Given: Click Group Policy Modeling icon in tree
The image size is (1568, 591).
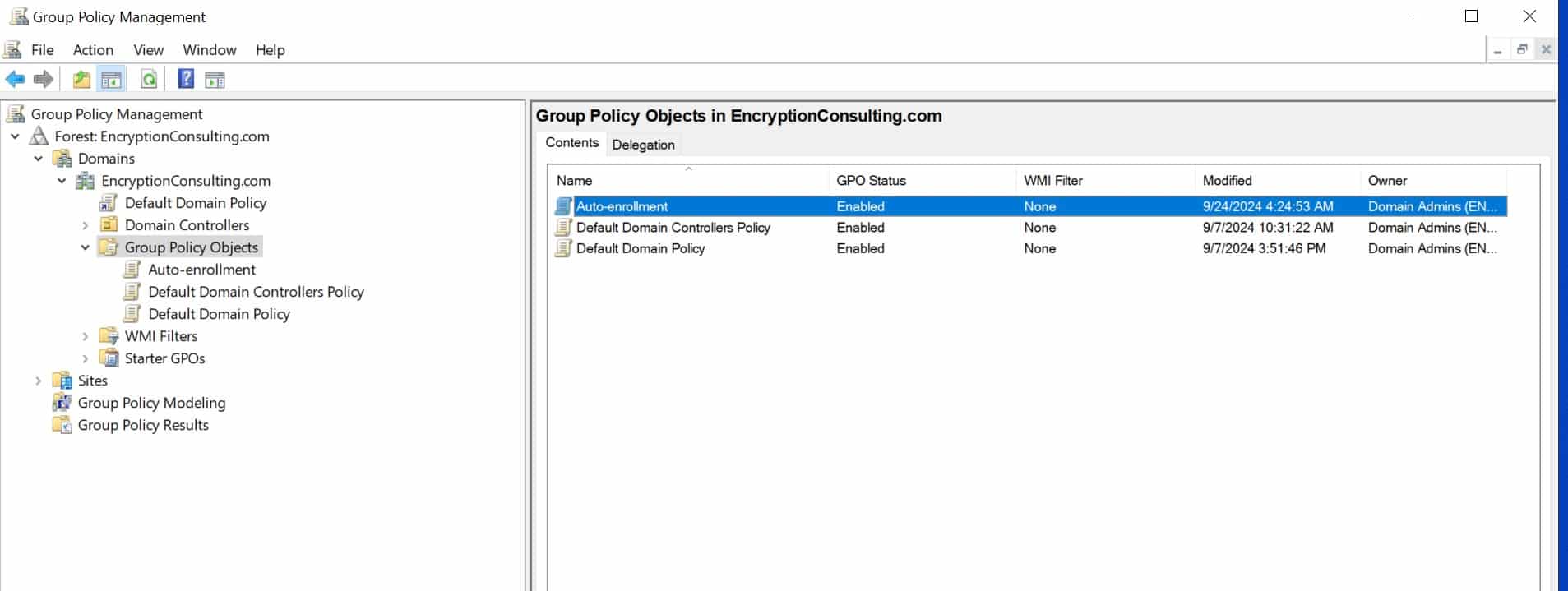Looking at the screenshot, I should pyautogui.click(x=62, y=403).
